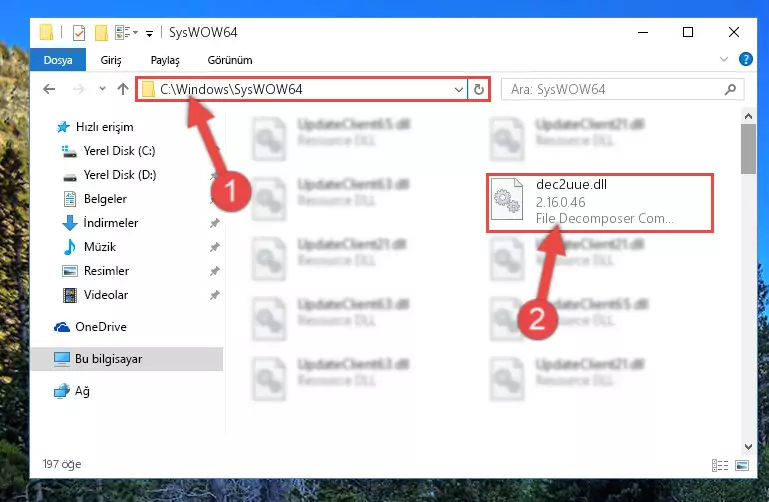Click the 197 öğe status text
769x502 pixels.
tap(62, 464)
